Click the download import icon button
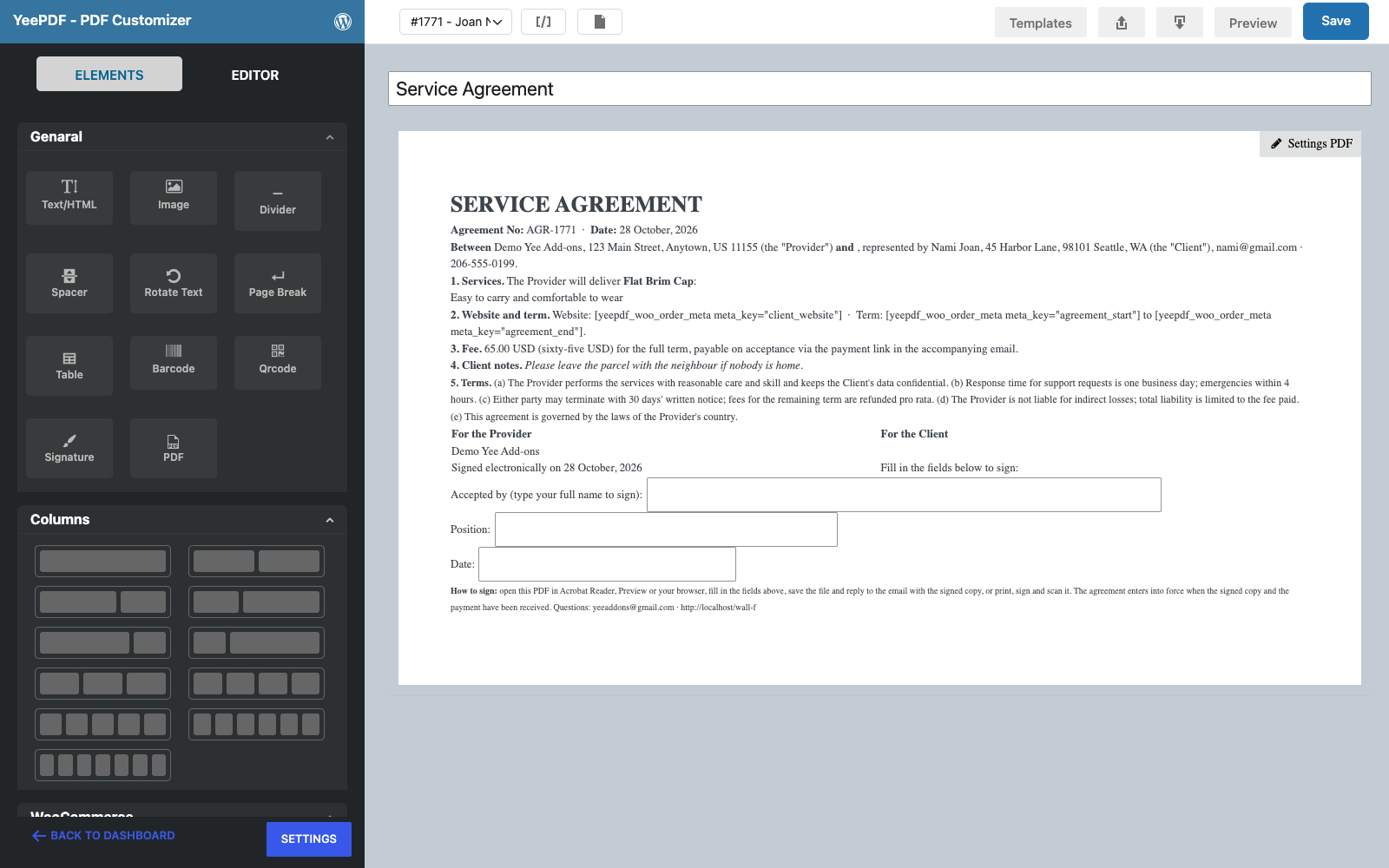Image resolution: width=1389 pixels, height=868 pixels. [1180, 23]
